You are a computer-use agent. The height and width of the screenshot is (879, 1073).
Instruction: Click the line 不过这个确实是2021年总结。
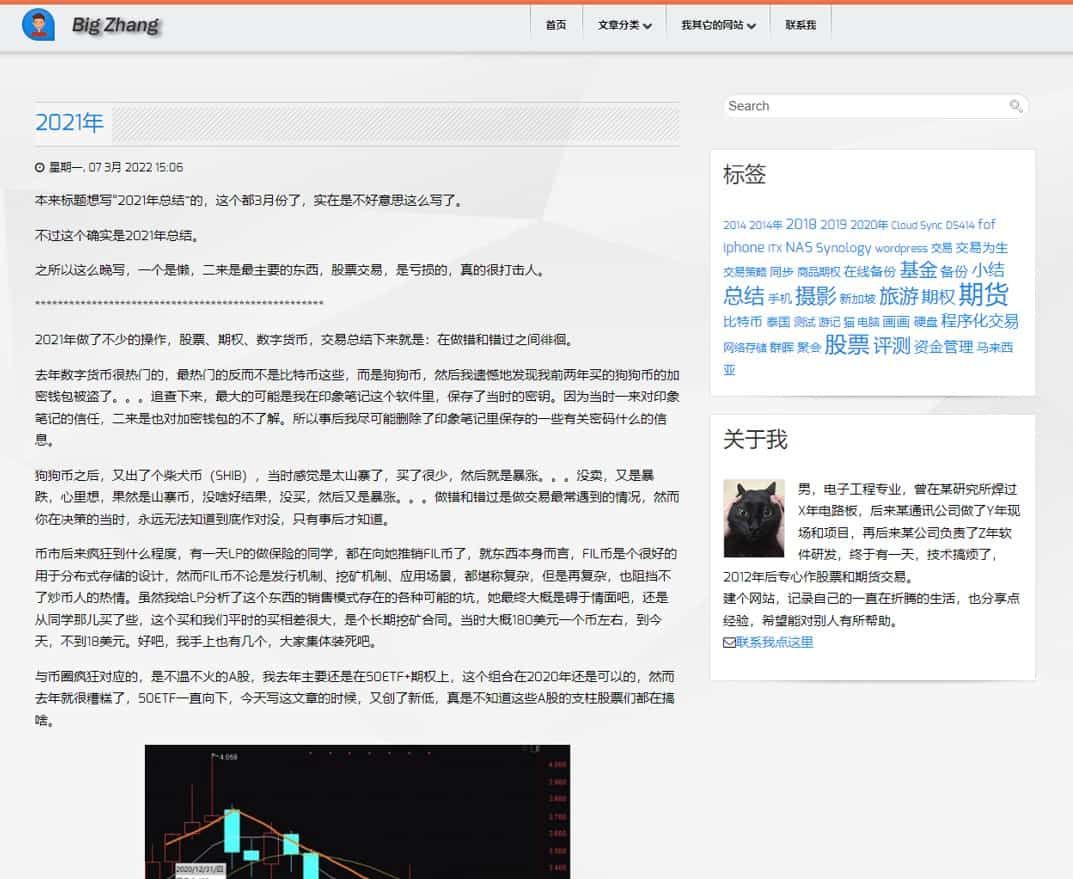click(x=118, y=236)
